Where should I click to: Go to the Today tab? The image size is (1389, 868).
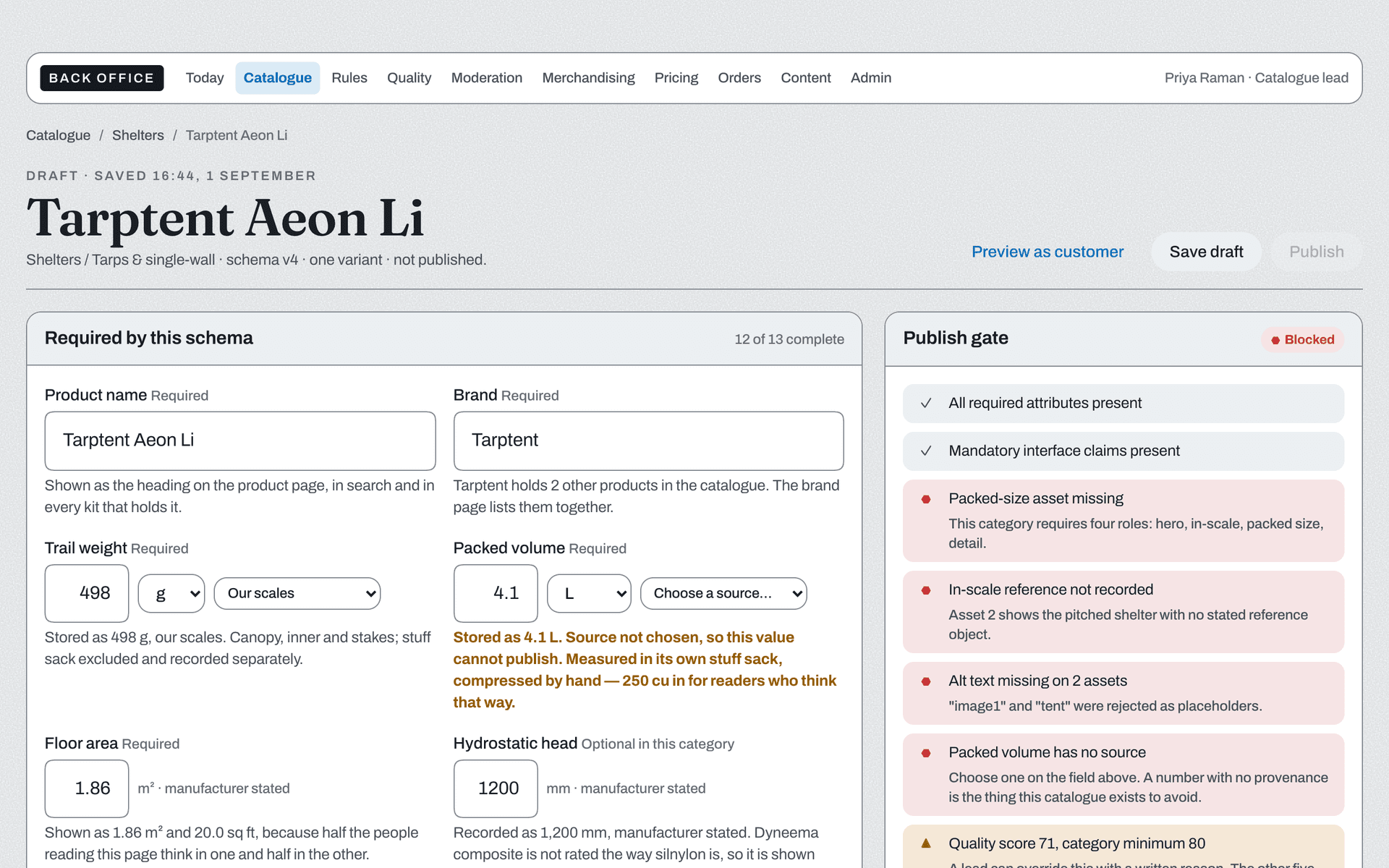pos(205,78)
